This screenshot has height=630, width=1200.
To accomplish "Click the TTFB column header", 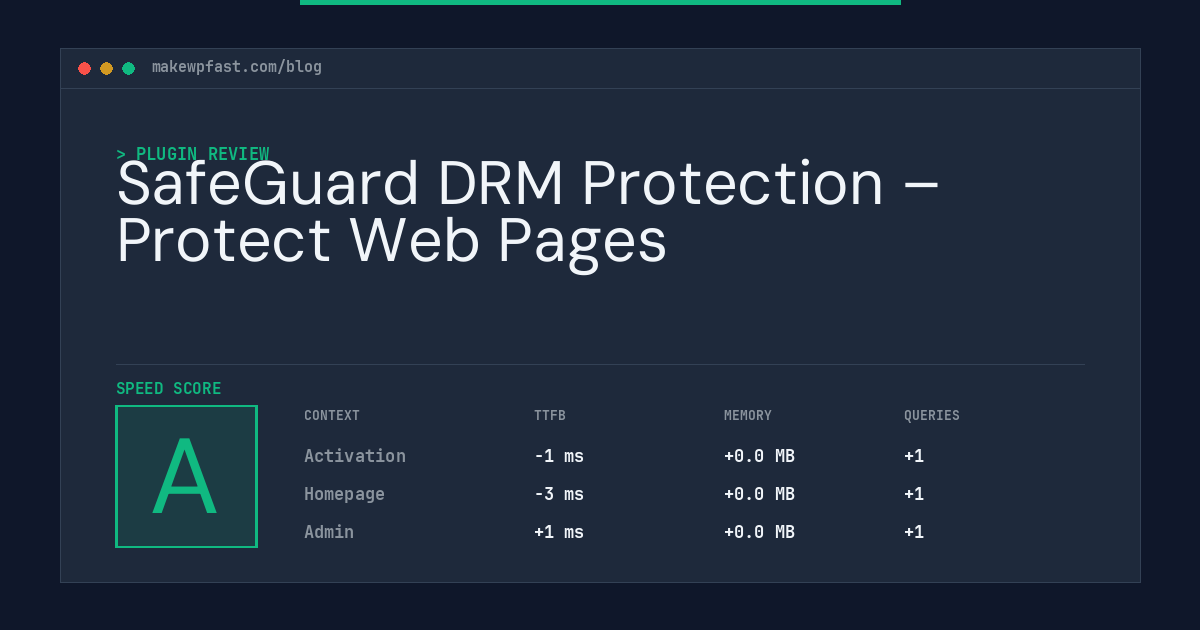I will [550, 416].
